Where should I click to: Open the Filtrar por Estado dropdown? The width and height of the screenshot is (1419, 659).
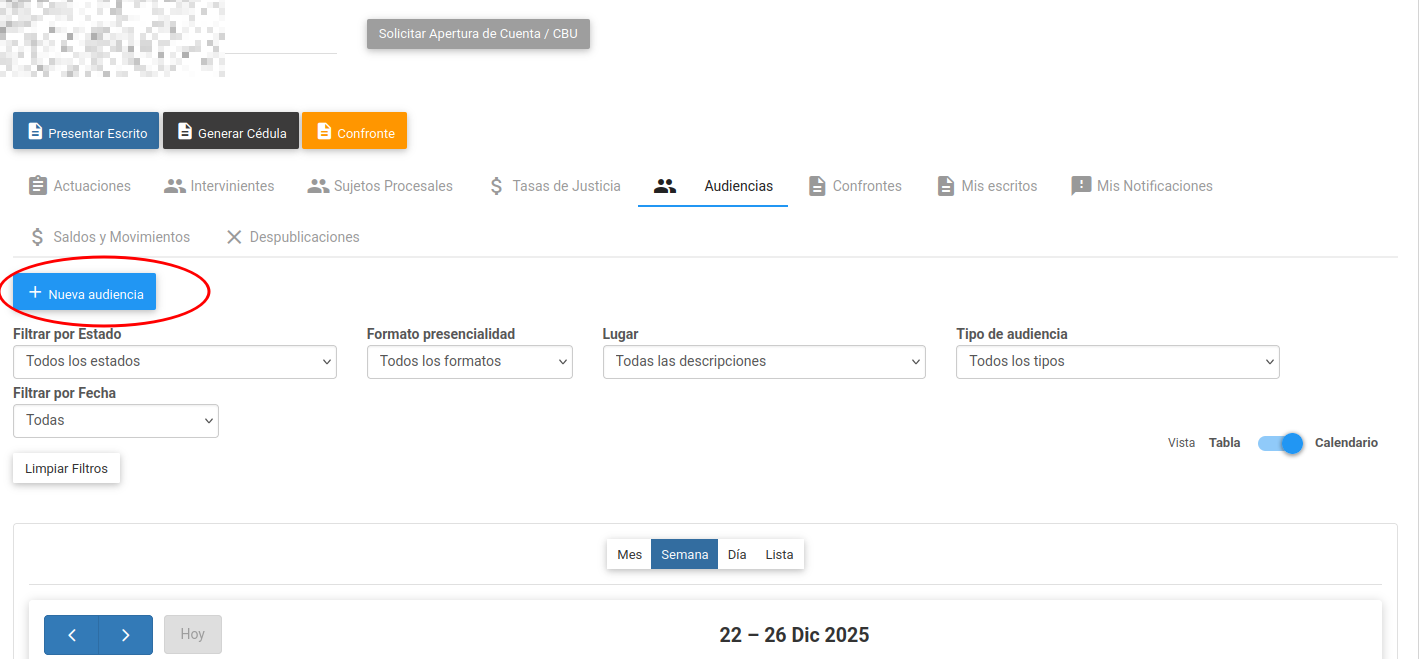[174, 362]
